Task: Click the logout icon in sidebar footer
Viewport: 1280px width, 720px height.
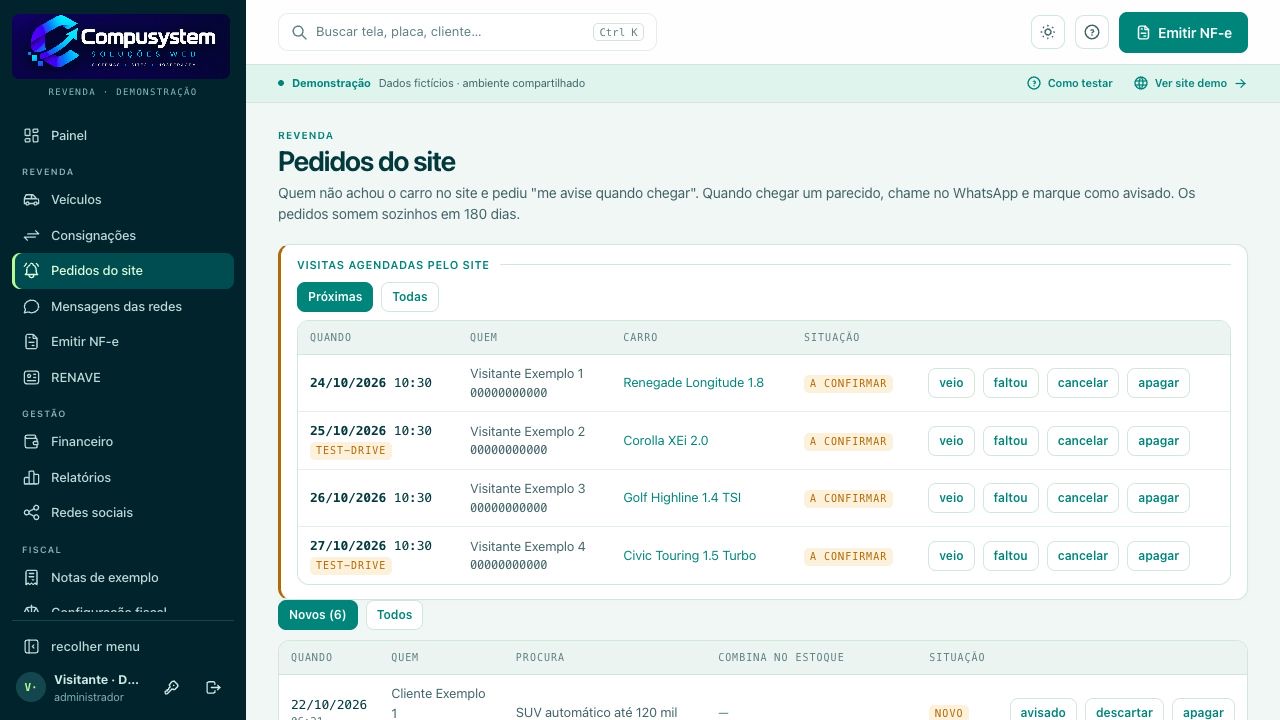Action: [x=213, y=687]
